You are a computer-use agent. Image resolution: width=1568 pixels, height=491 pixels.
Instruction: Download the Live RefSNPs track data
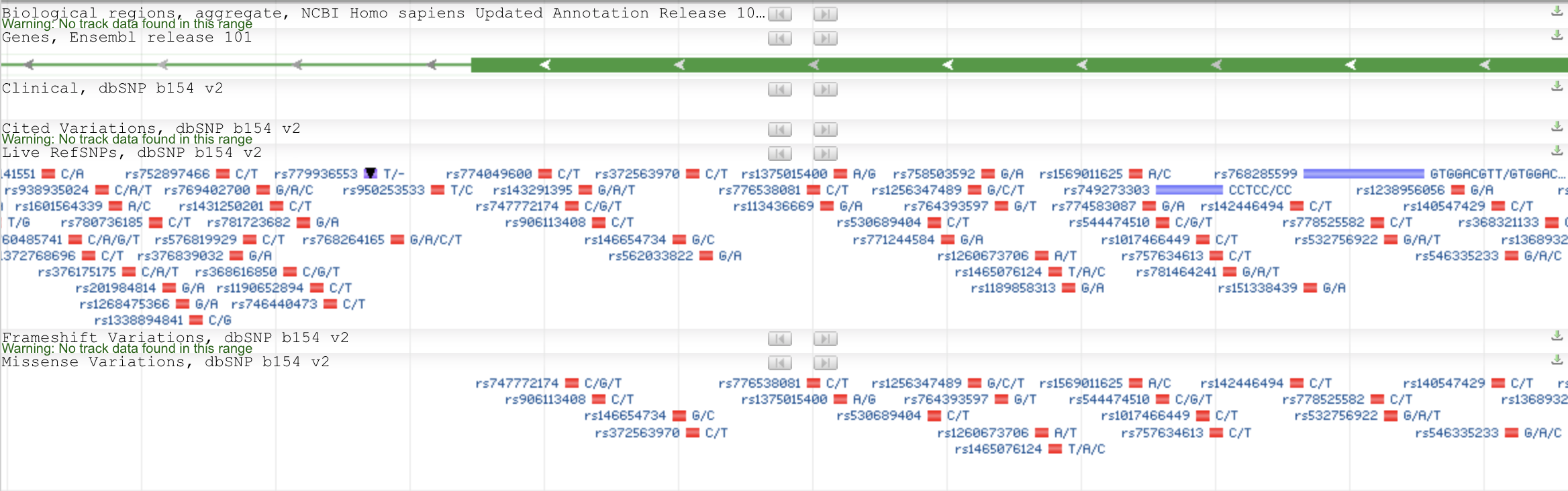[x=1557, y=151]
